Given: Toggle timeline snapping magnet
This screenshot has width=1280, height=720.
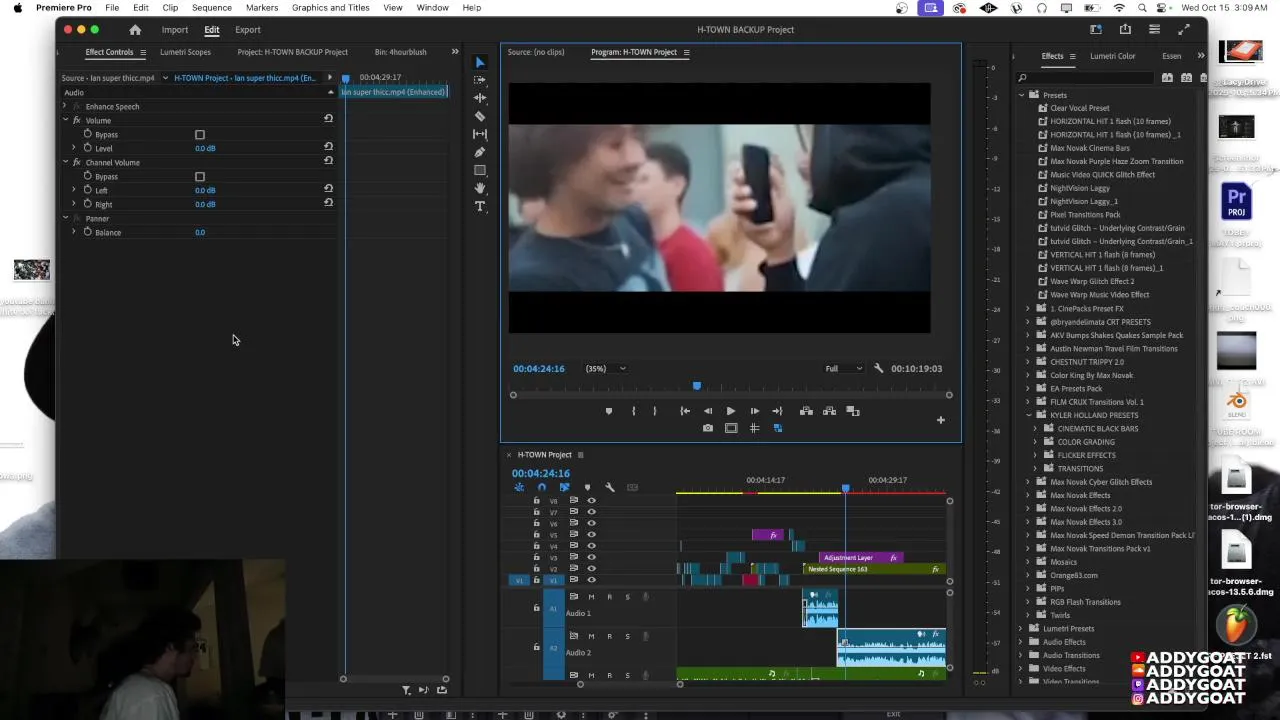Looking at the screenshot, I should point(541,487).
